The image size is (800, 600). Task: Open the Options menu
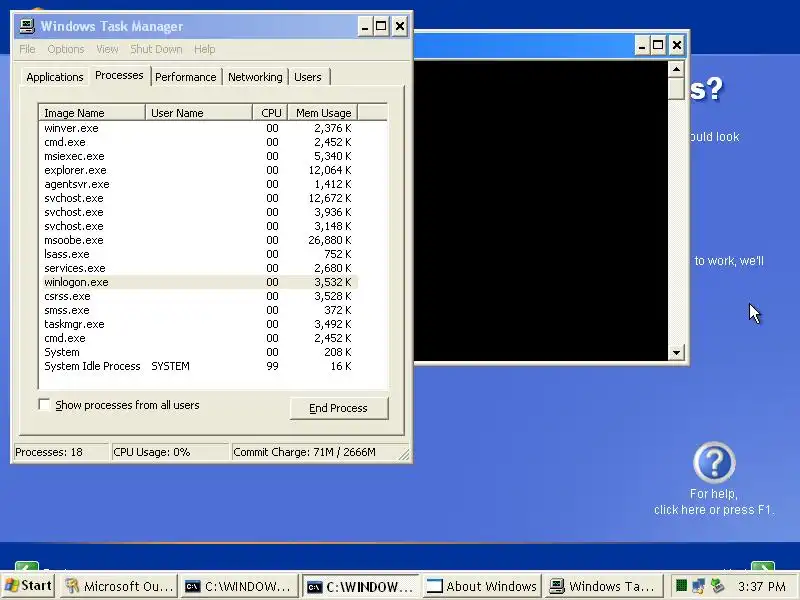click(x=65, y=49)
